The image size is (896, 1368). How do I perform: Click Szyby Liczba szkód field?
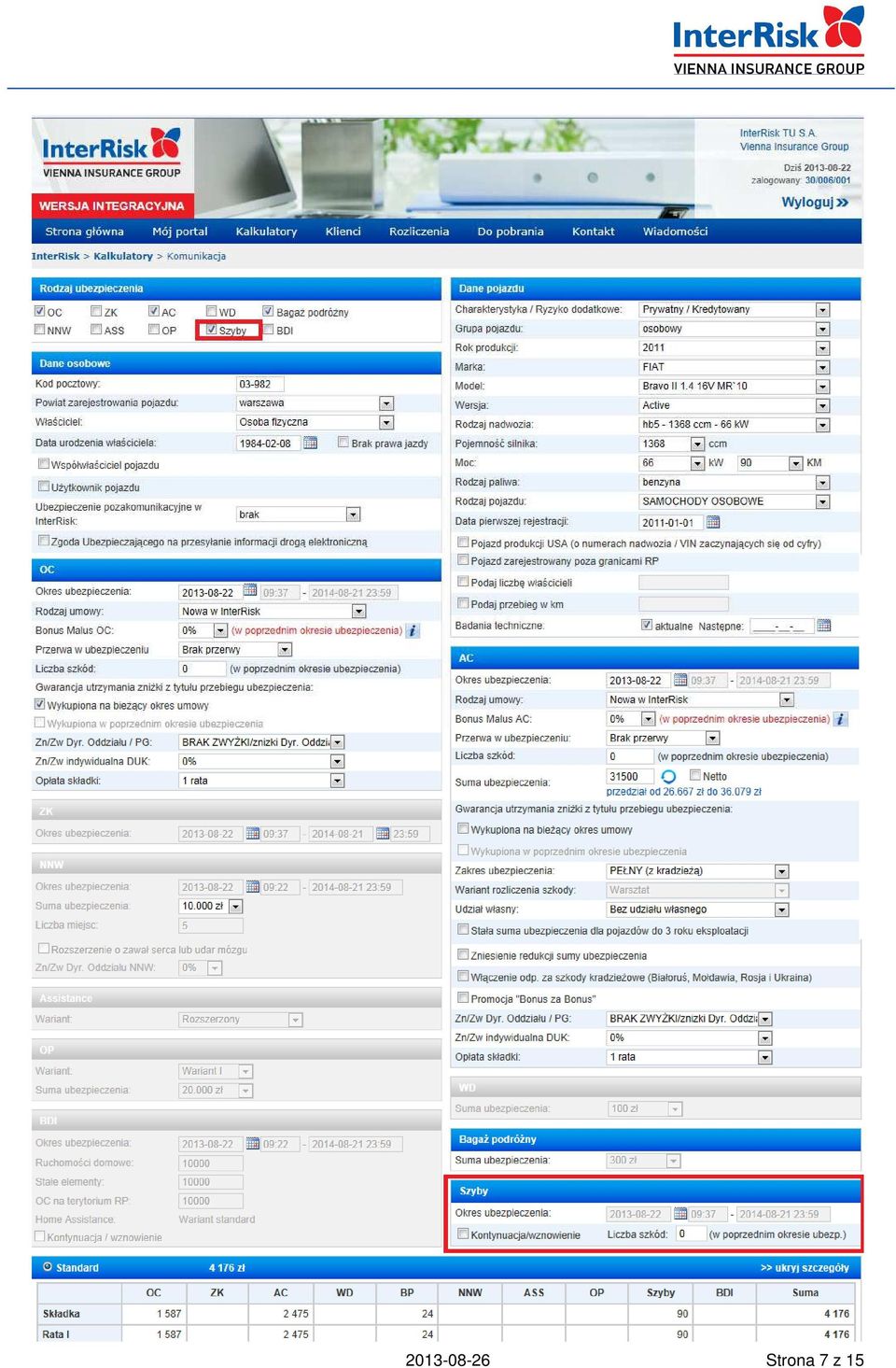690,1234
